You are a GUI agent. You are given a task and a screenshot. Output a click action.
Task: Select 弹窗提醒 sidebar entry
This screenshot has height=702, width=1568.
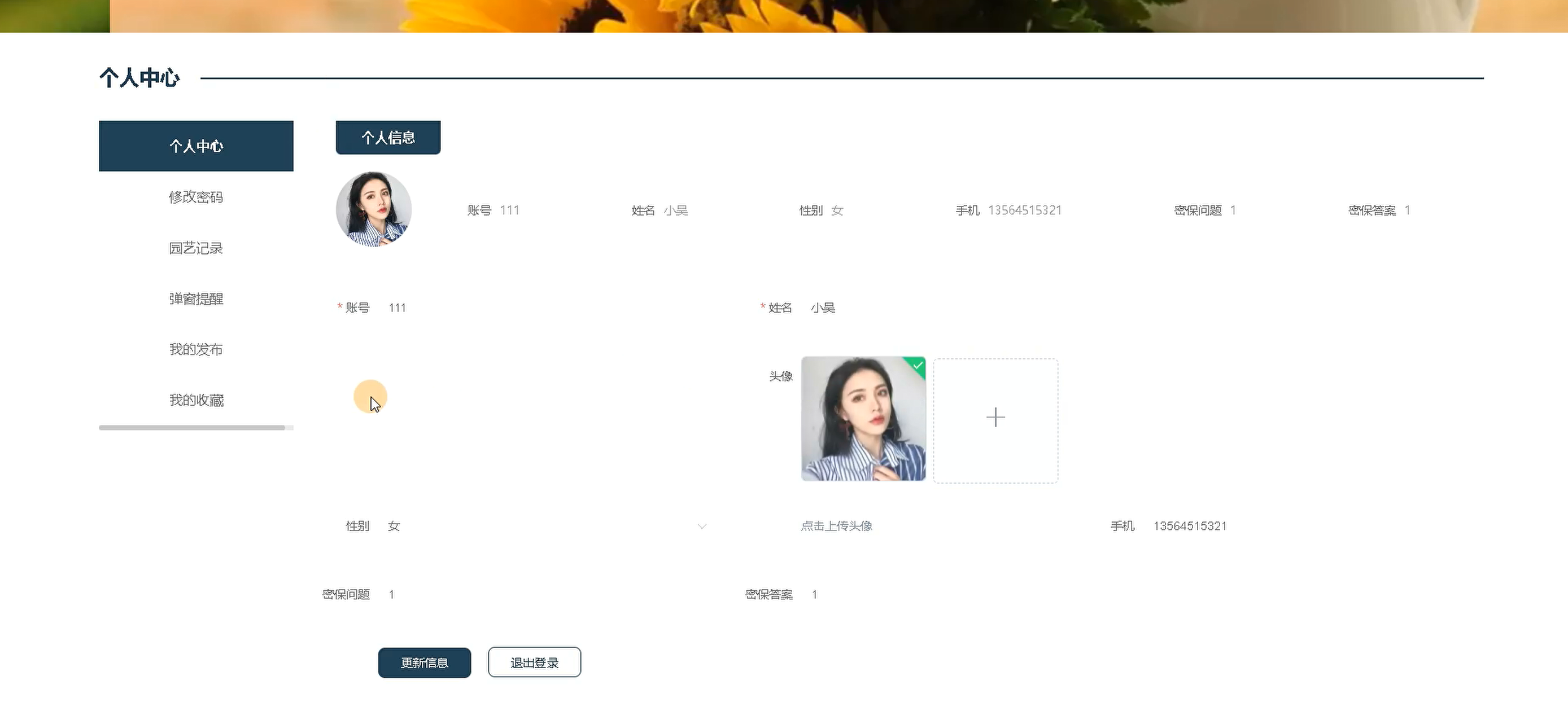196,299
